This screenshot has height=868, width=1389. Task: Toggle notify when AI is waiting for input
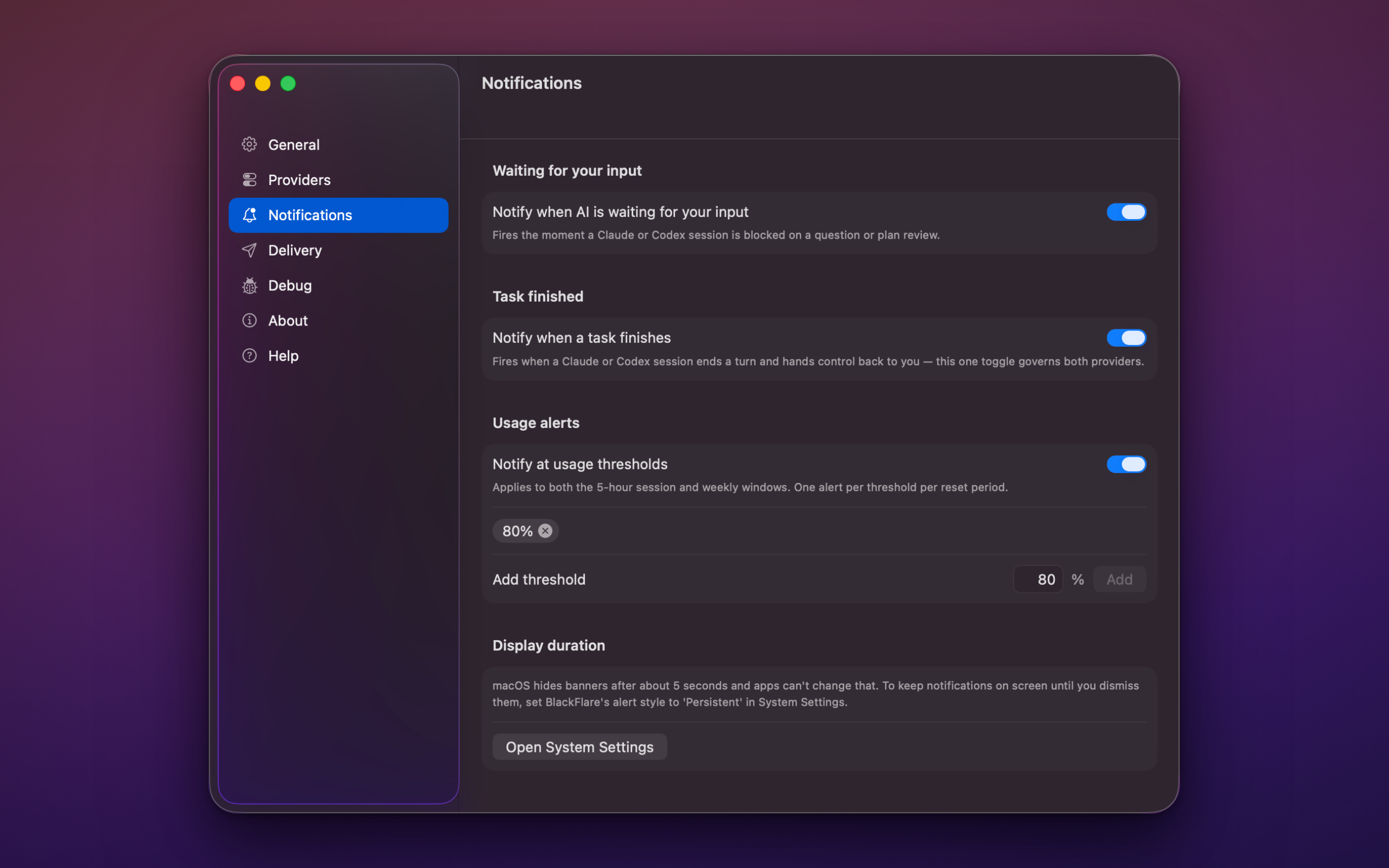coord(1126,212)
